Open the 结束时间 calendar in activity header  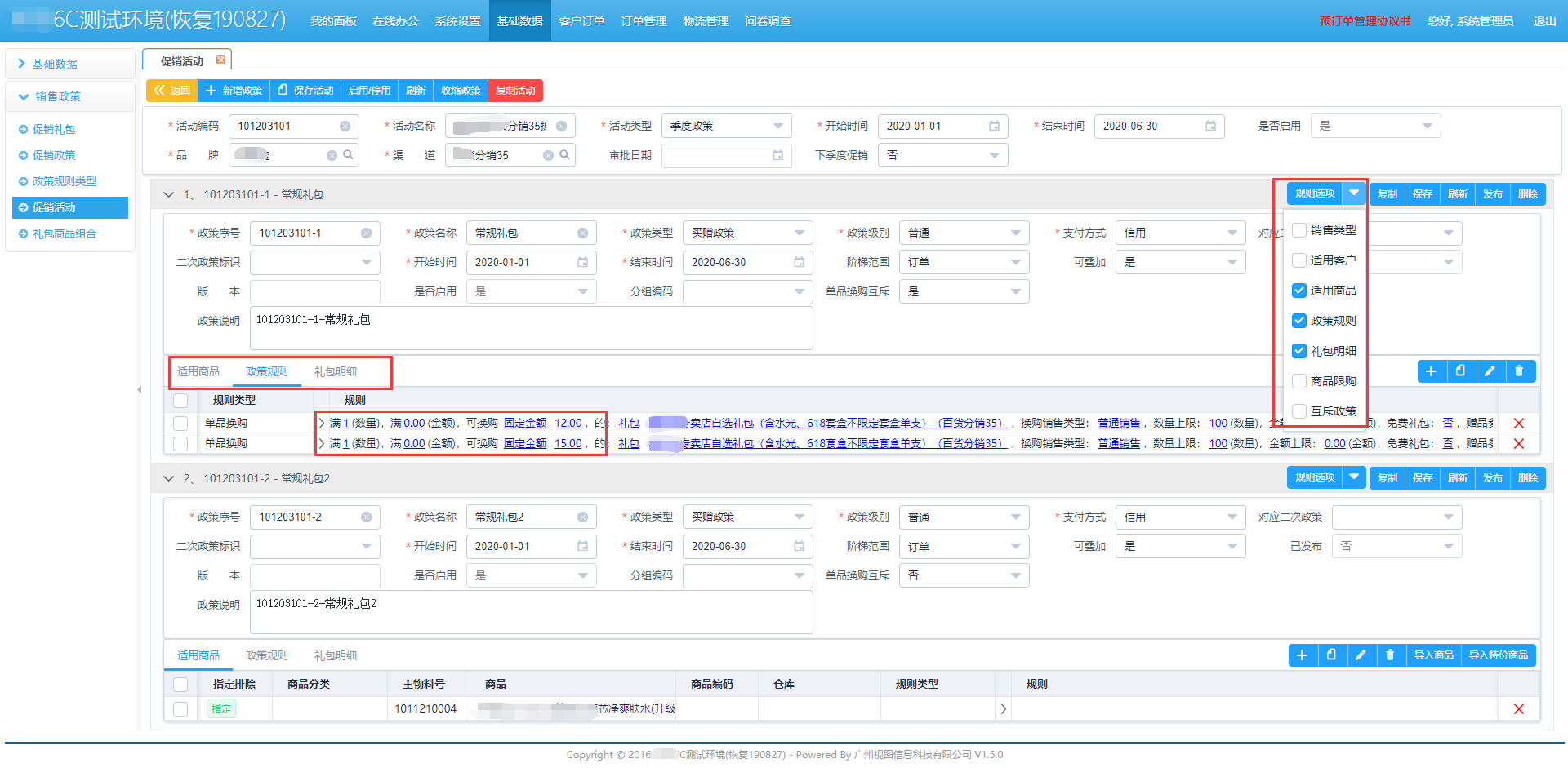(x=1210, y=126)
